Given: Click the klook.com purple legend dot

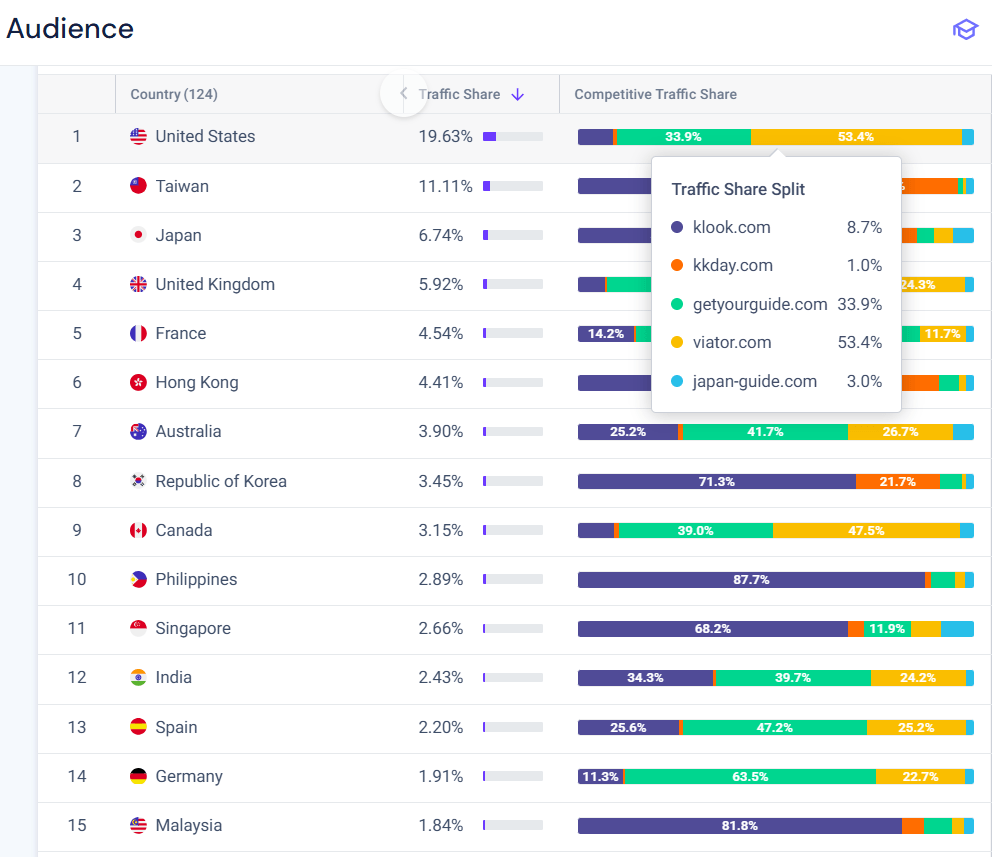Looking at the screenshot, I should click(x=677, y=227).
